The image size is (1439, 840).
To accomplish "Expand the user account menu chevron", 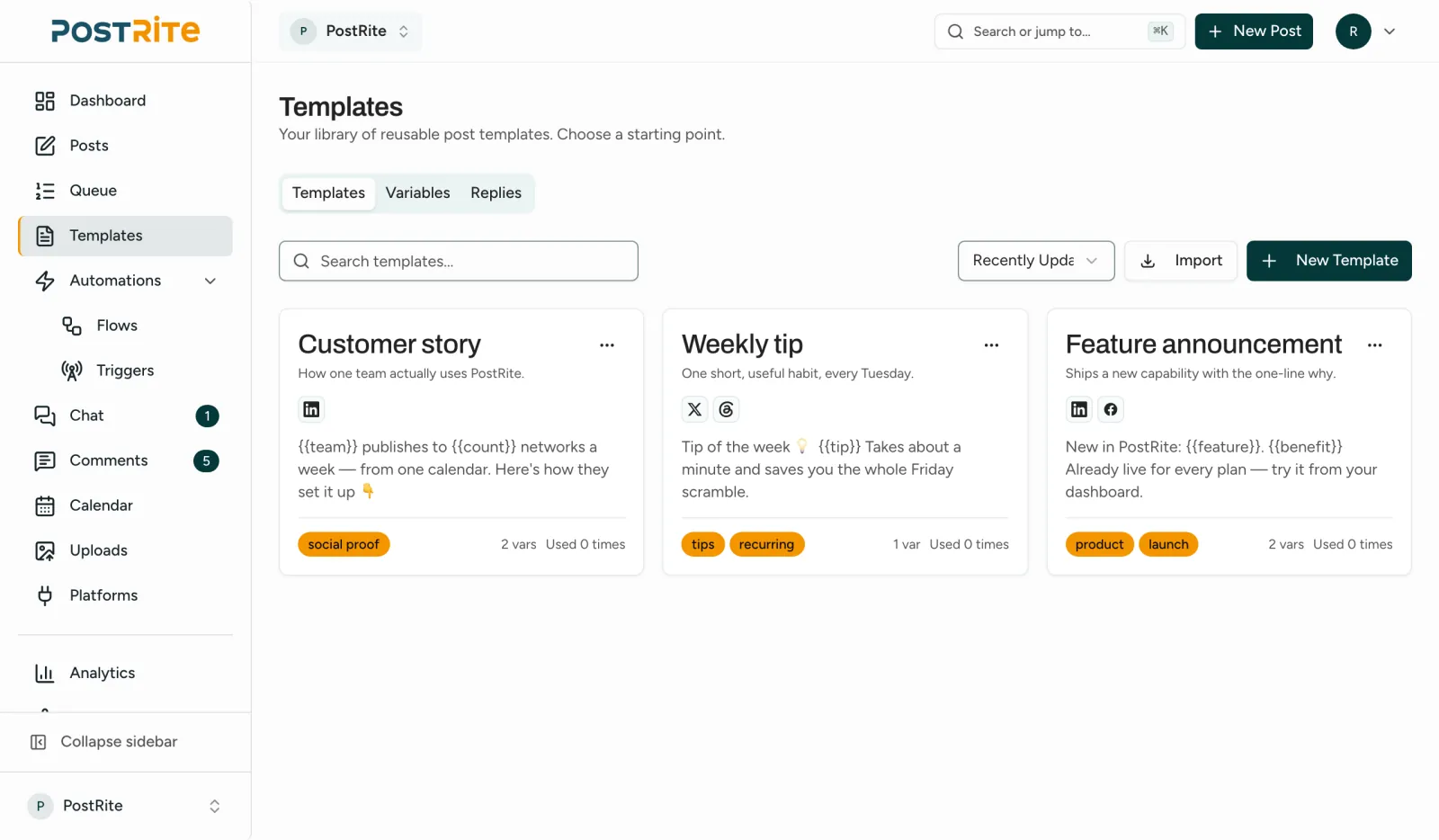I will tap(1390, 31).
